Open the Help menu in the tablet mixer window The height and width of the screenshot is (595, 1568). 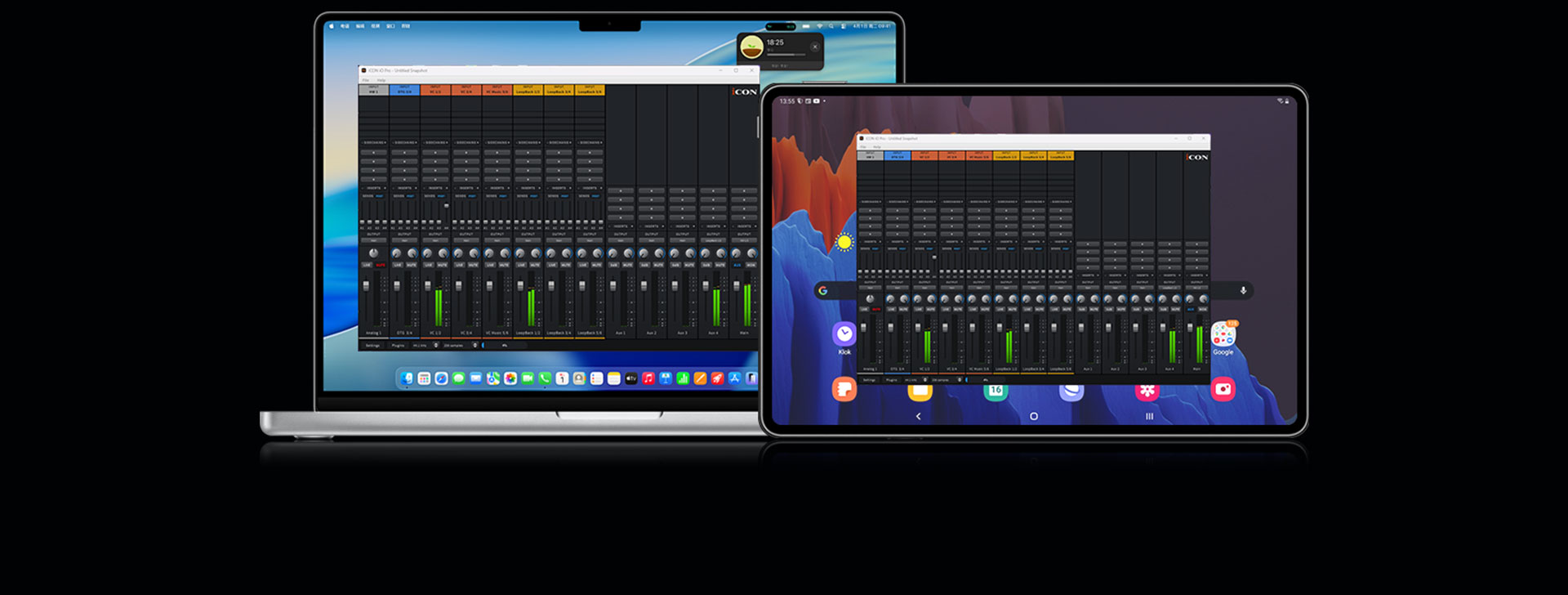coord(877,147)
